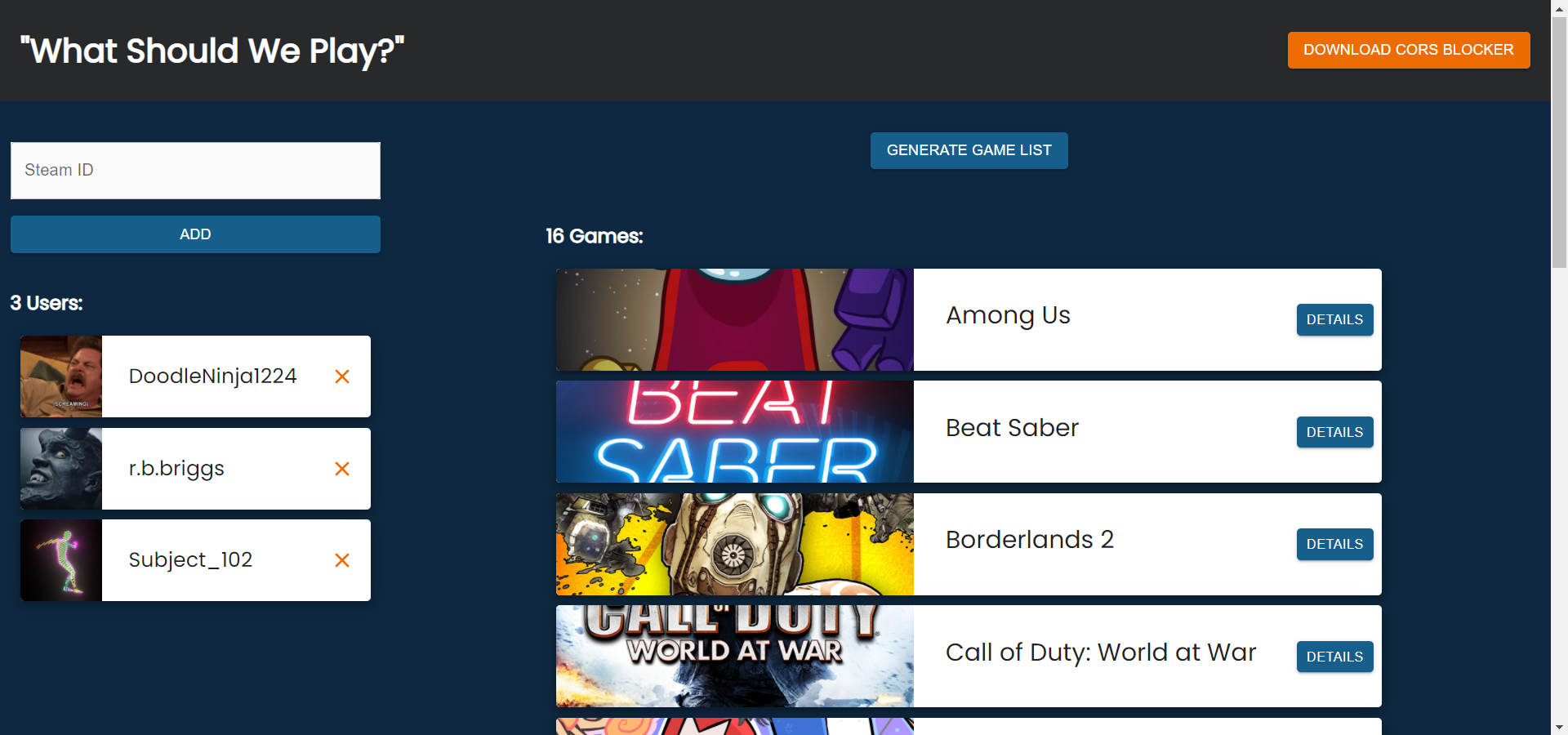Click the Call of Duty: World at War title
1568x735 pixels.
pos(1101,653)
